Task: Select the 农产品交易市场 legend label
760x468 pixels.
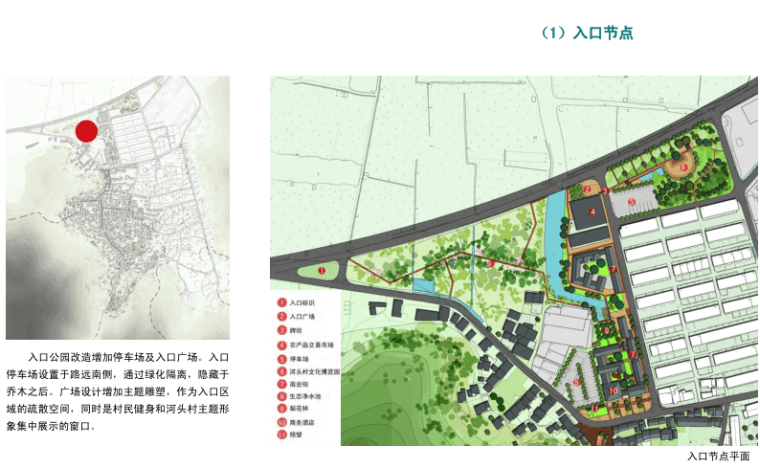Action: (x=312, y=344)
